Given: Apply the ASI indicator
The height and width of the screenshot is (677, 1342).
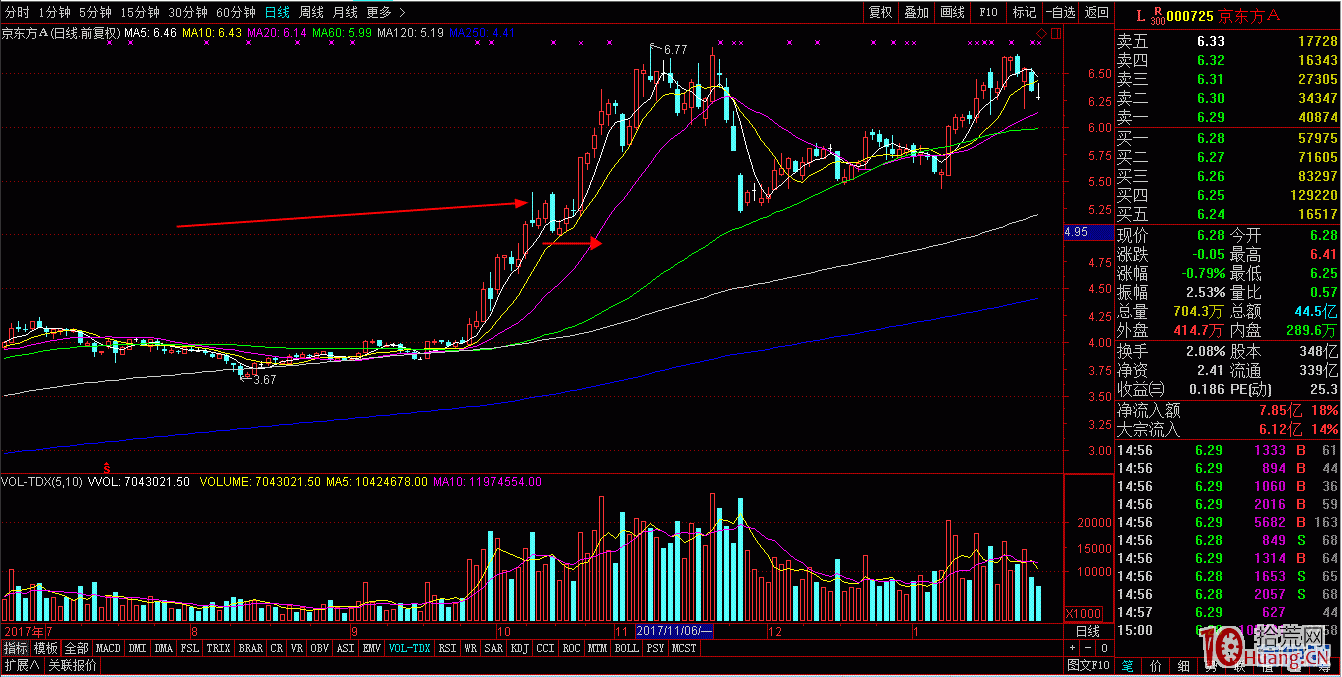Looking at the screenshot, I should pos(346,648).
